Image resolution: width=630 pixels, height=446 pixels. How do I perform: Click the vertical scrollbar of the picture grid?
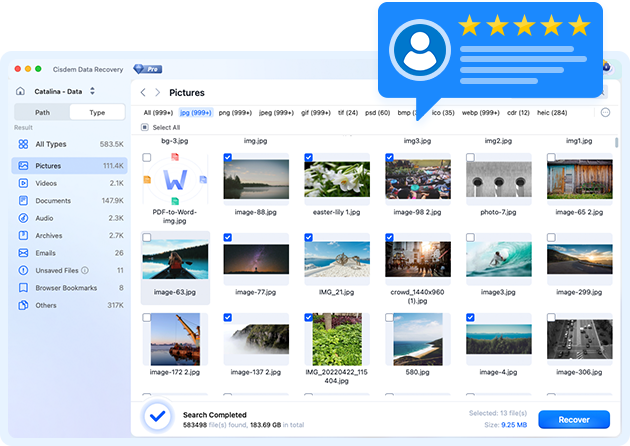[x=616, y=143]
